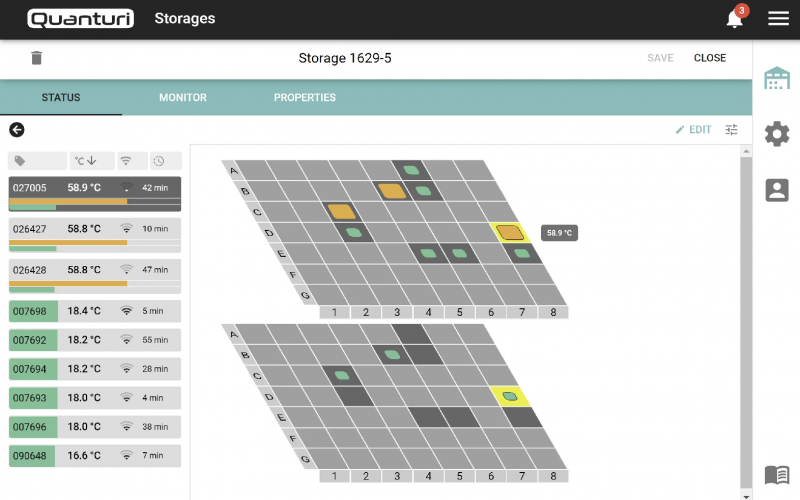Go back with the black arrow icon

(x=17, y=129)
